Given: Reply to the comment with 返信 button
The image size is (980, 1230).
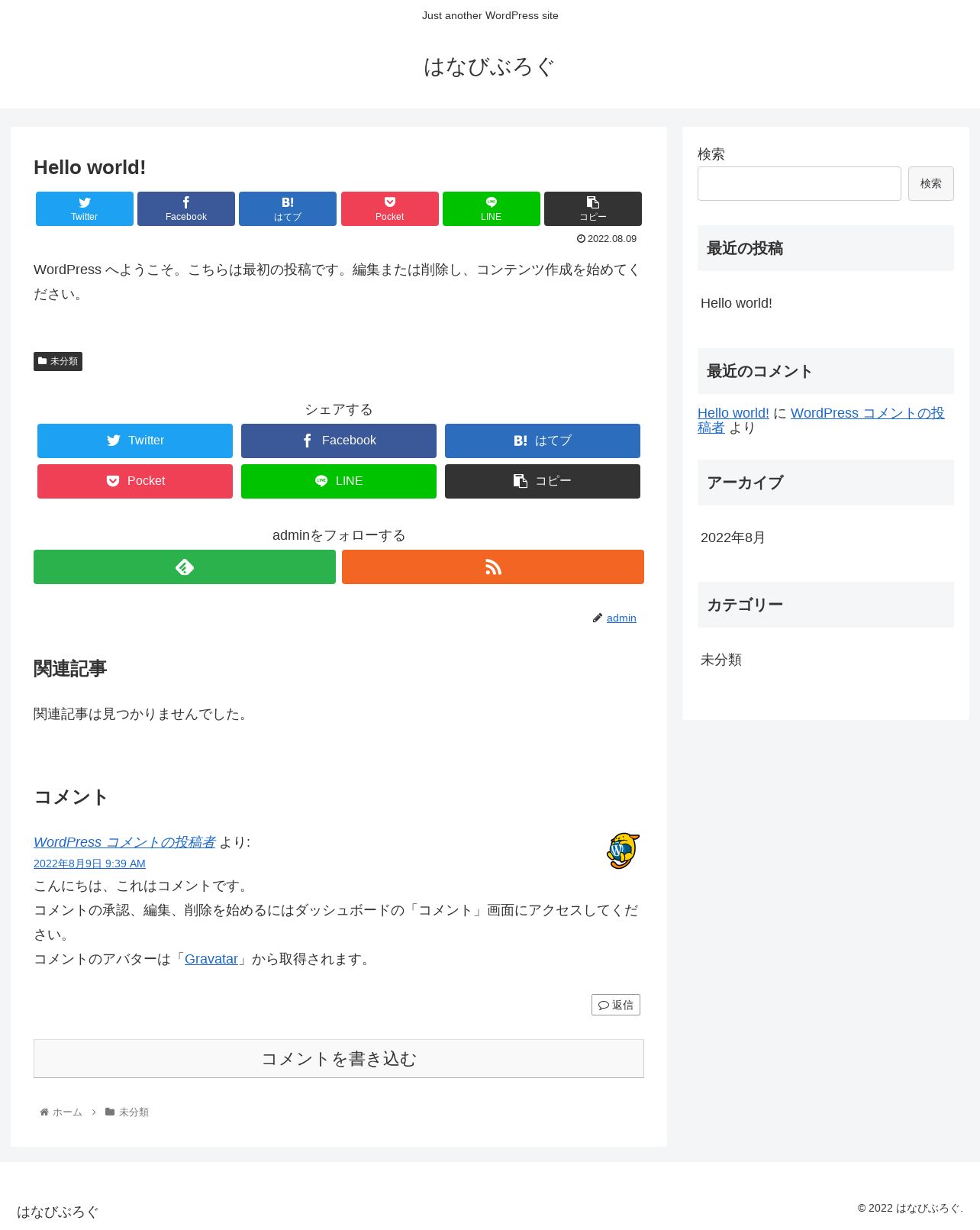Looking at the screenshot, I should tap(616, 1005).
